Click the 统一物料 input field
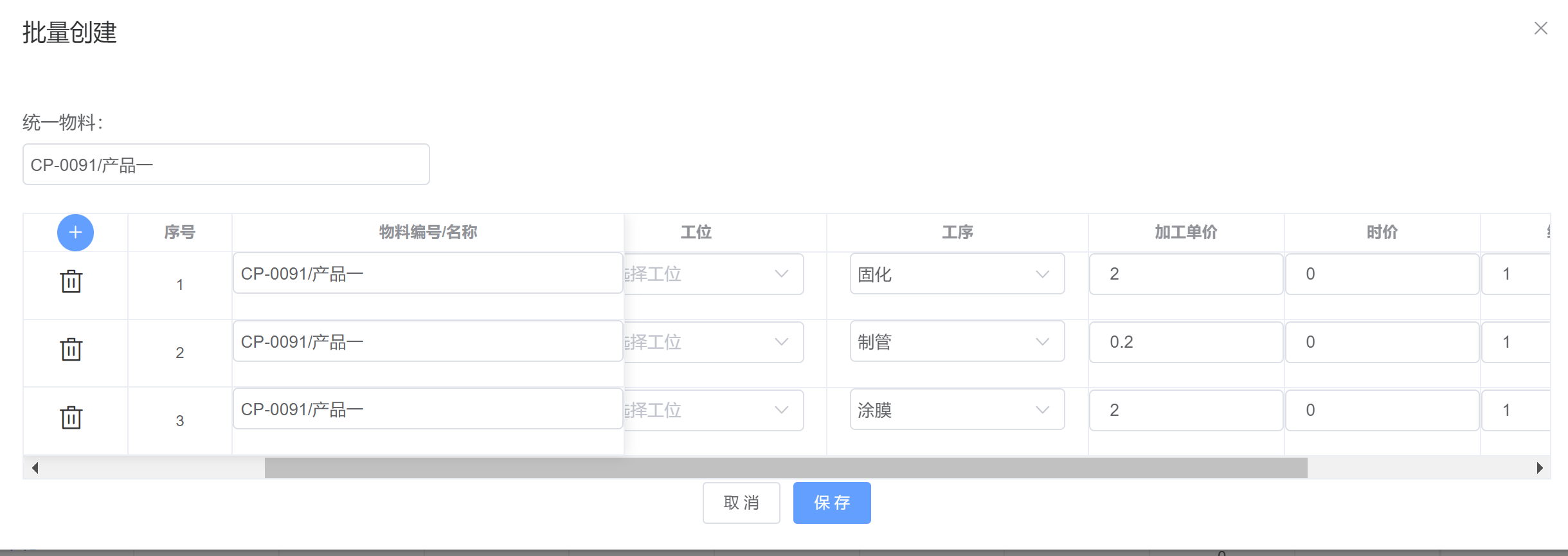Viewport: 1568px width, 556px height. tap(226, 165)
